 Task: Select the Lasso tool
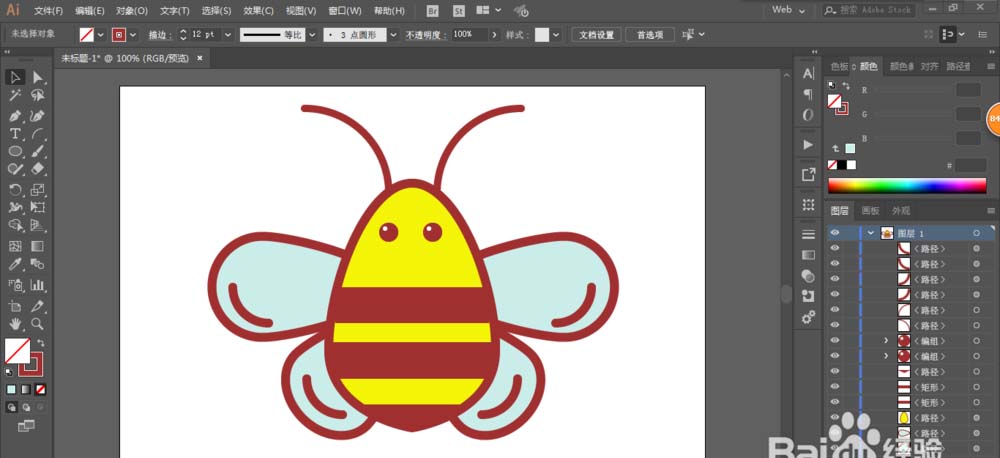coord(38,96)
